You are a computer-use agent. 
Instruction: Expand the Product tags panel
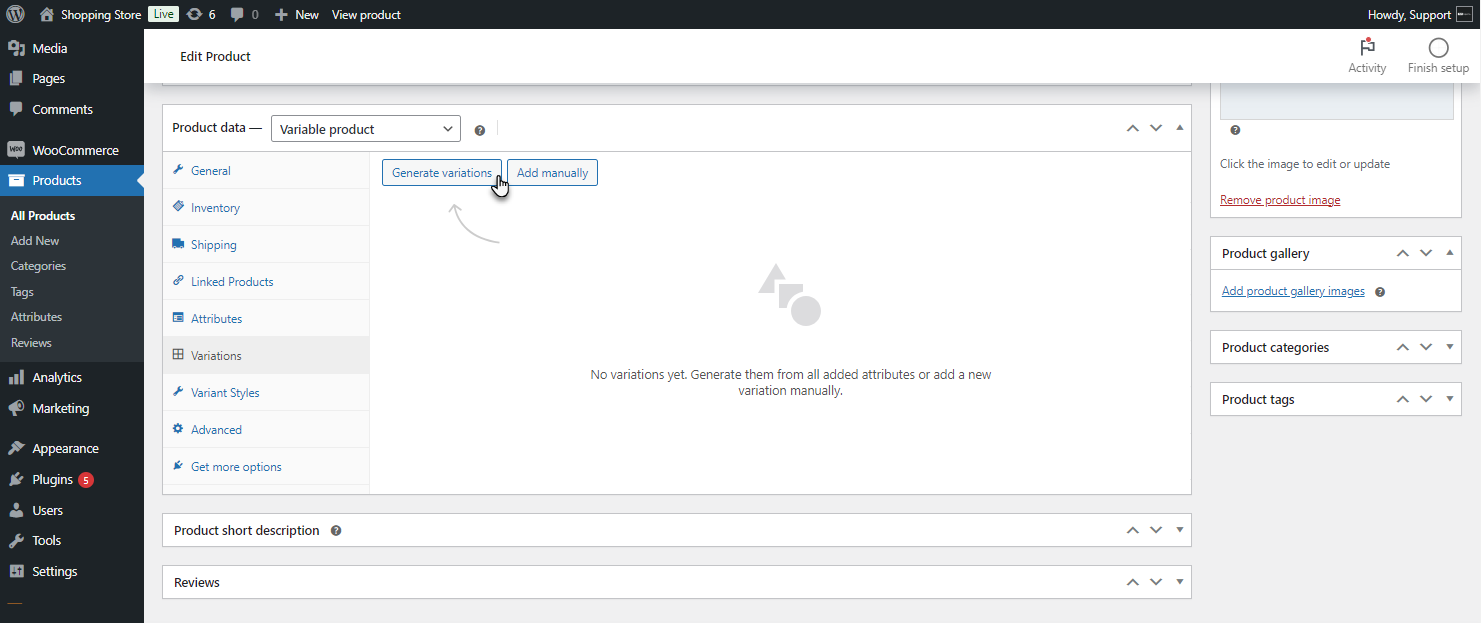(1450, 399)
